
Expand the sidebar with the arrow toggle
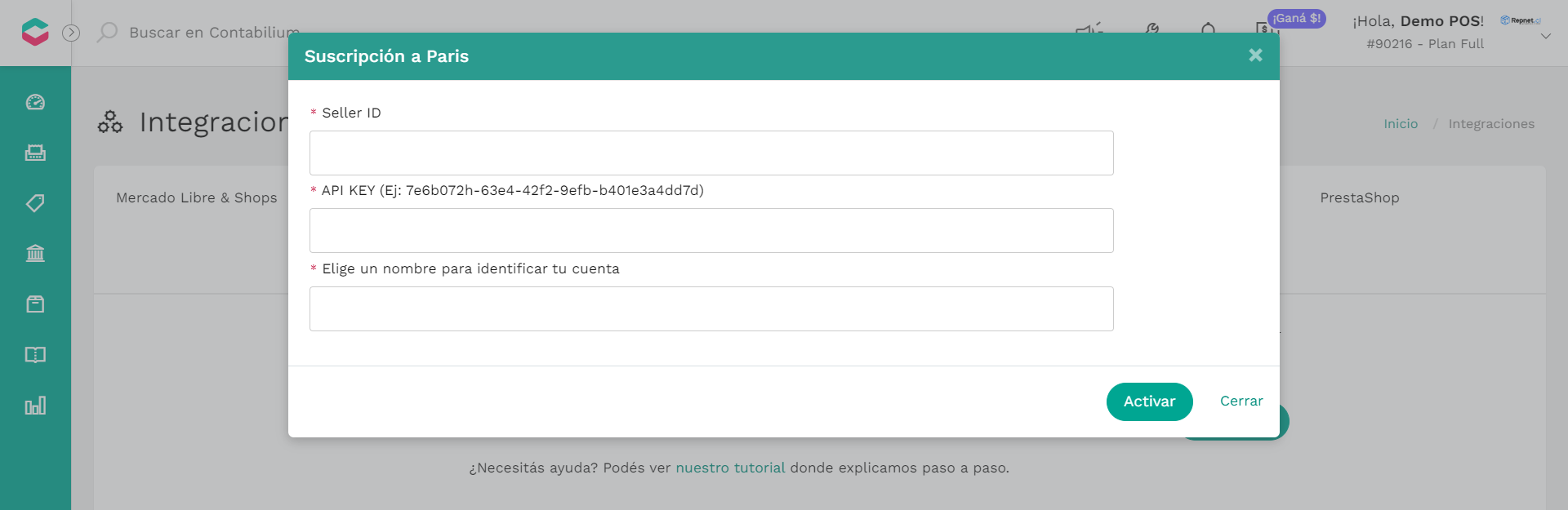pos(71,33)
